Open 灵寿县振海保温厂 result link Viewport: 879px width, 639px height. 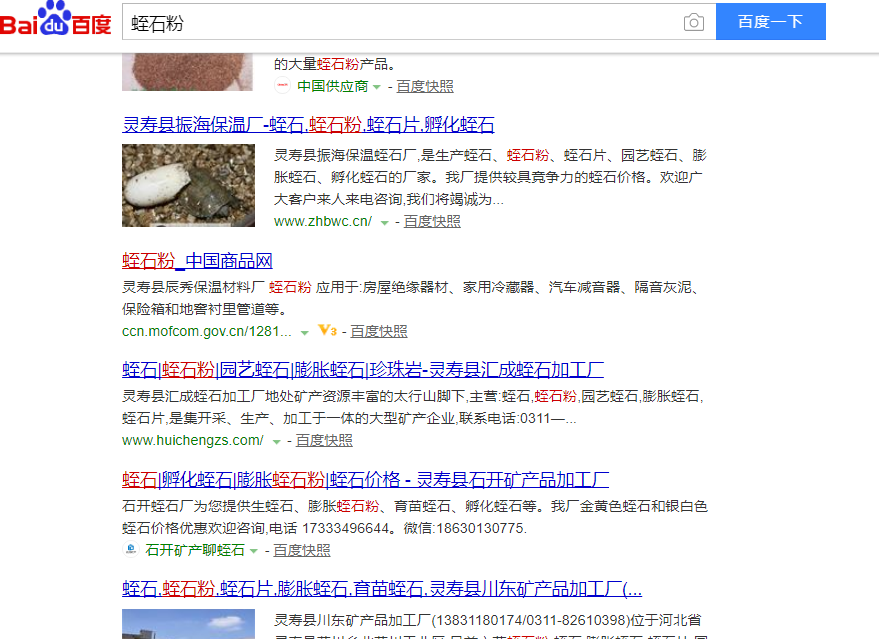(308, 124)
